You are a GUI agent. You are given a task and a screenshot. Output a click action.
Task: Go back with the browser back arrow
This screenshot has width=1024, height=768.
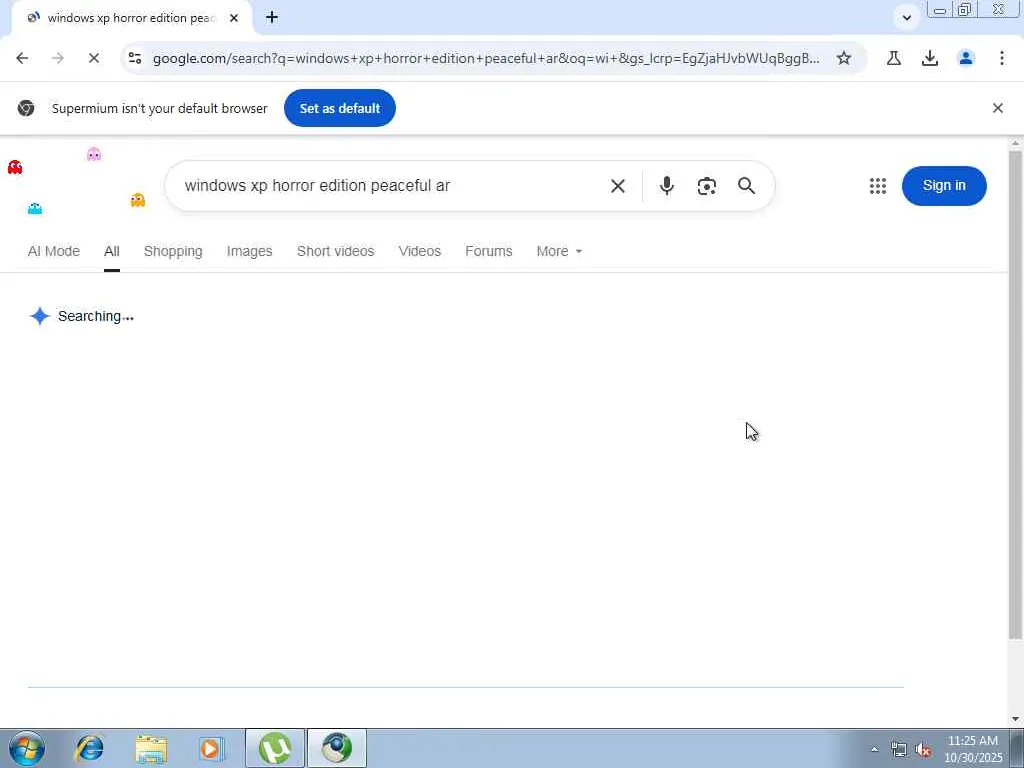(22, 58)
